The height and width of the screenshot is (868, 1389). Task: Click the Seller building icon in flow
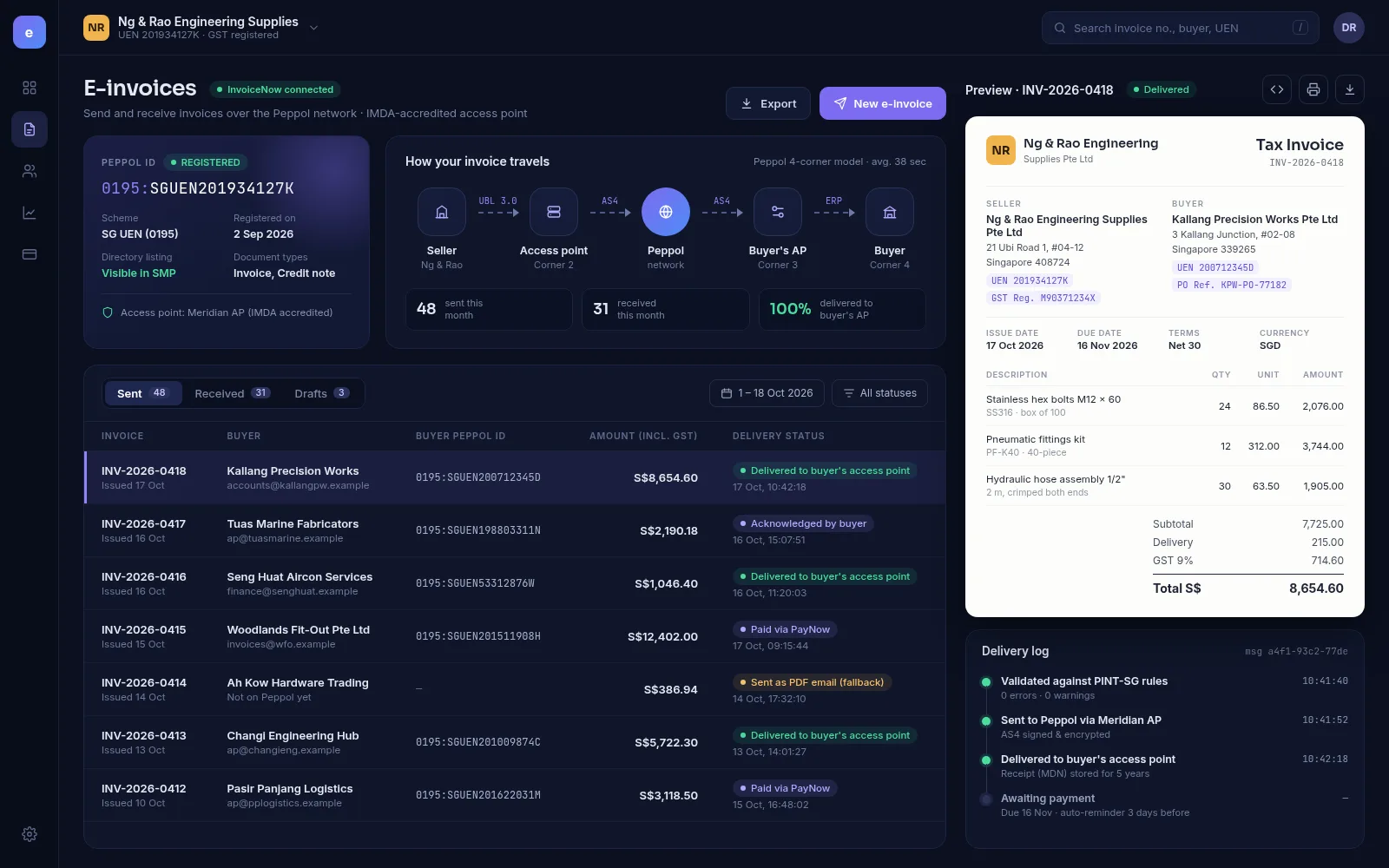tap(442, 212)
